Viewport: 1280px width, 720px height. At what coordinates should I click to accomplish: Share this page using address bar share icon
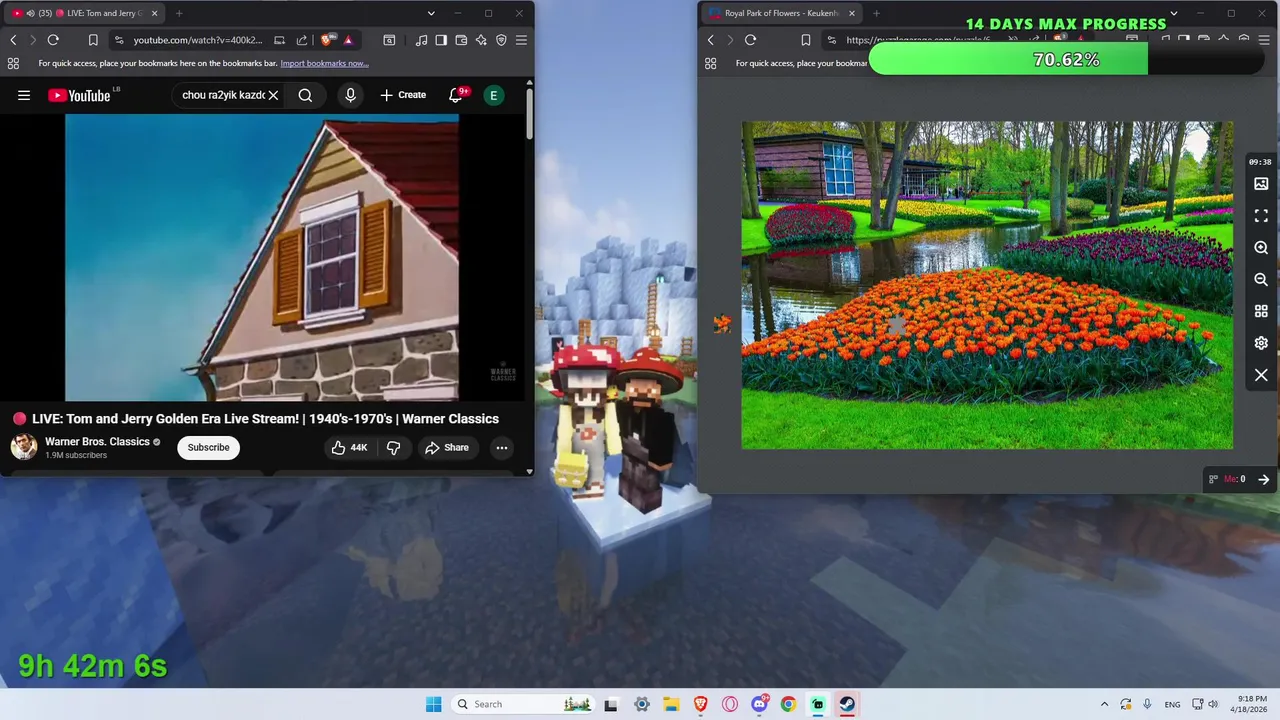coord(302,40)
